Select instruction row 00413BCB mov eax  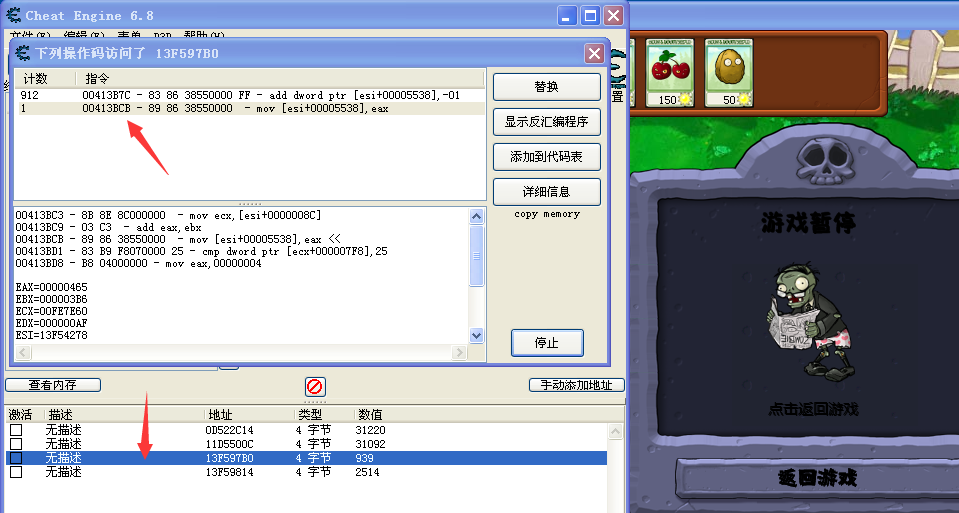pos(250,108)
